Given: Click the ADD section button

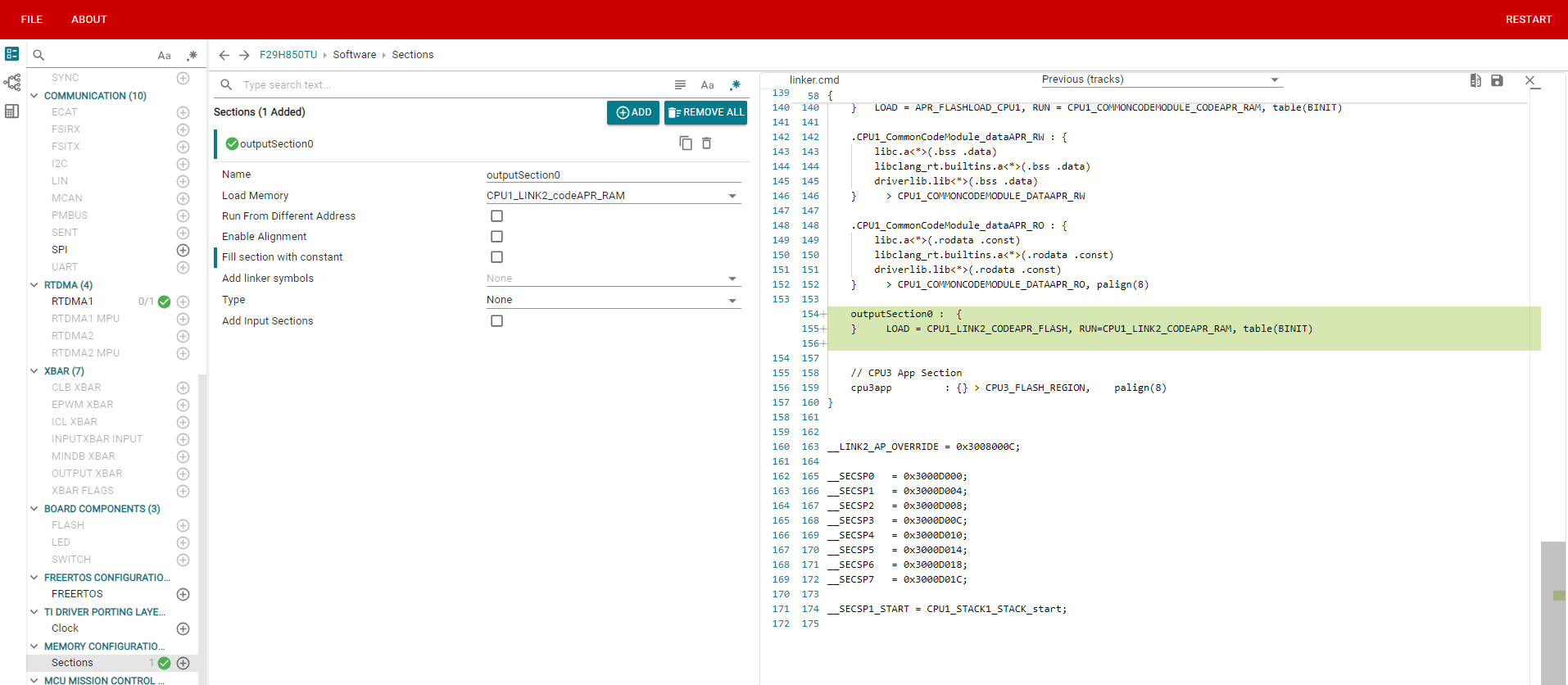Looking at the screenshot, I should 633,112.
